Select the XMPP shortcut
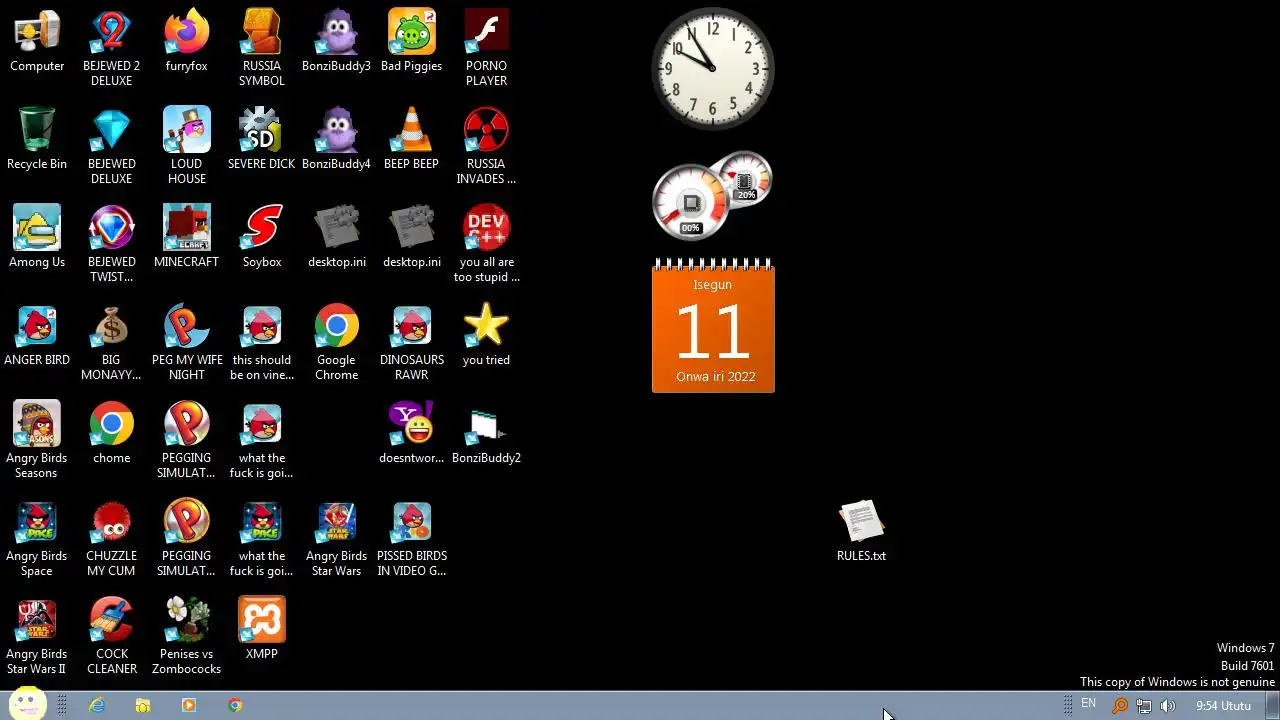This screenshot has height=720, width=1280. click(262, 630)
